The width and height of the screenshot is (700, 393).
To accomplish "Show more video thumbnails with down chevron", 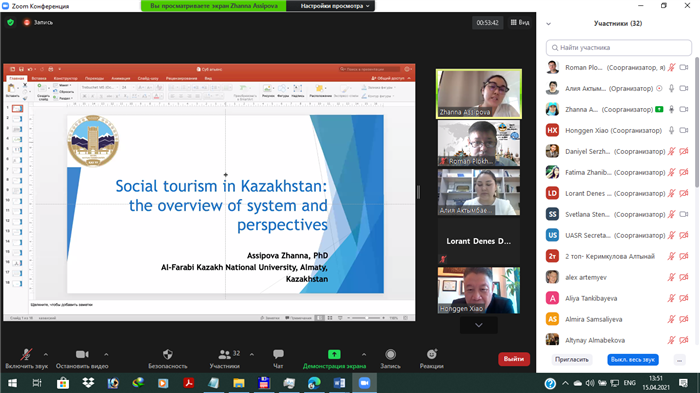I will tap(479, 325).
